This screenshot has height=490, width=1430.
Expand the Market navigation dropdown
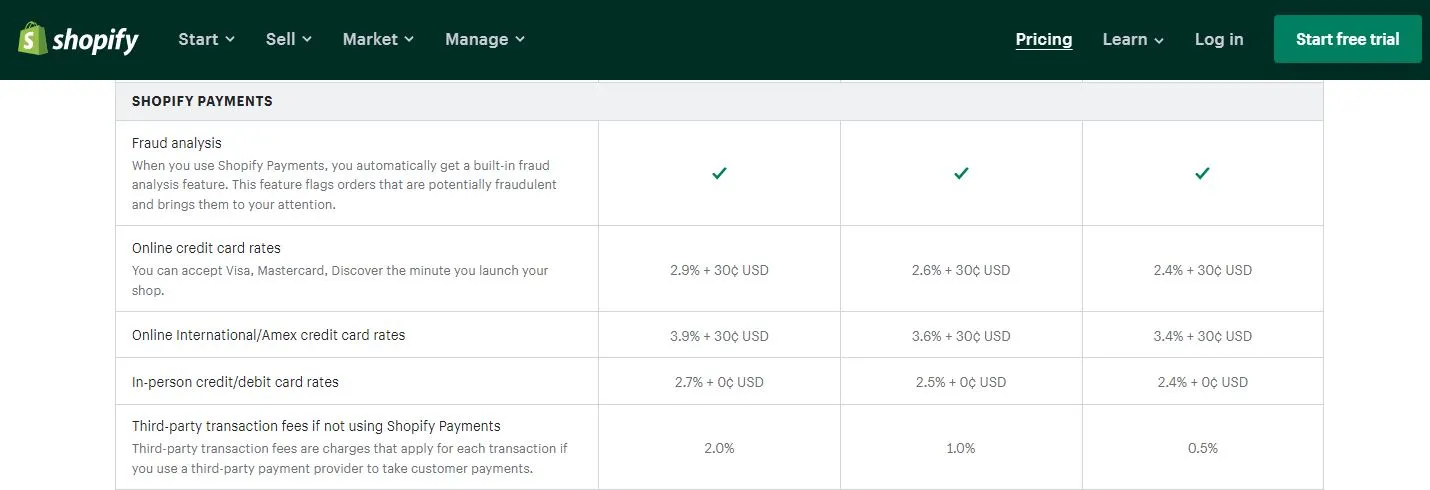tap(377, 39)
